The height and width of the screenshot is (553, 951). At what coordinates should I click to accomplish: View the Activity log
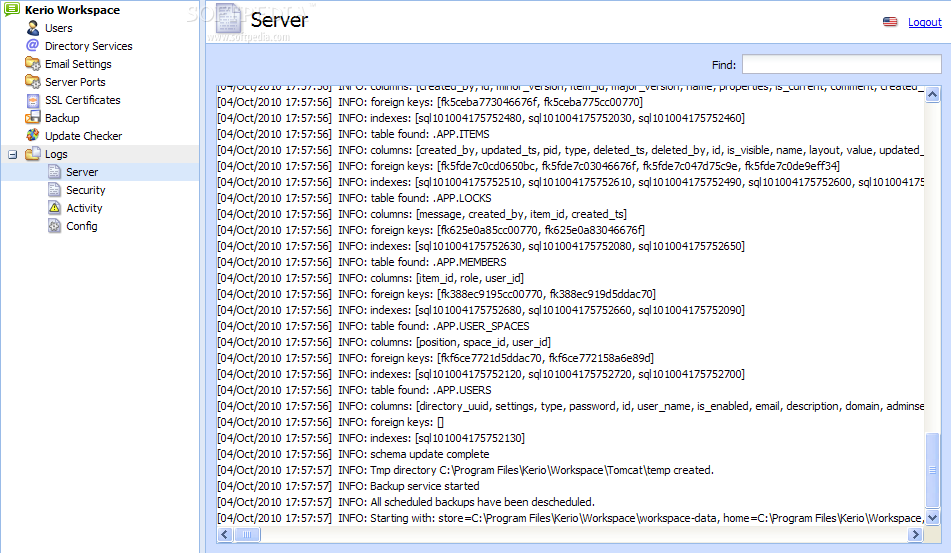pos(84,208)
